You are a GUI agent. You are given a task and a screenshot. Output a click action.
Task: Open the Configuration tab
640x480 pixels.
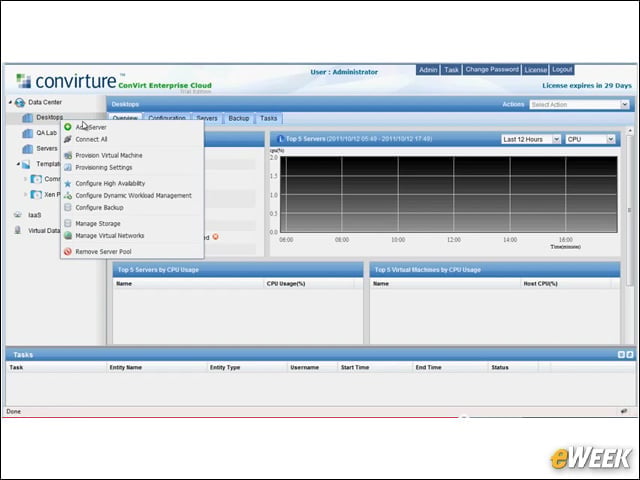[x=167, y=118]
